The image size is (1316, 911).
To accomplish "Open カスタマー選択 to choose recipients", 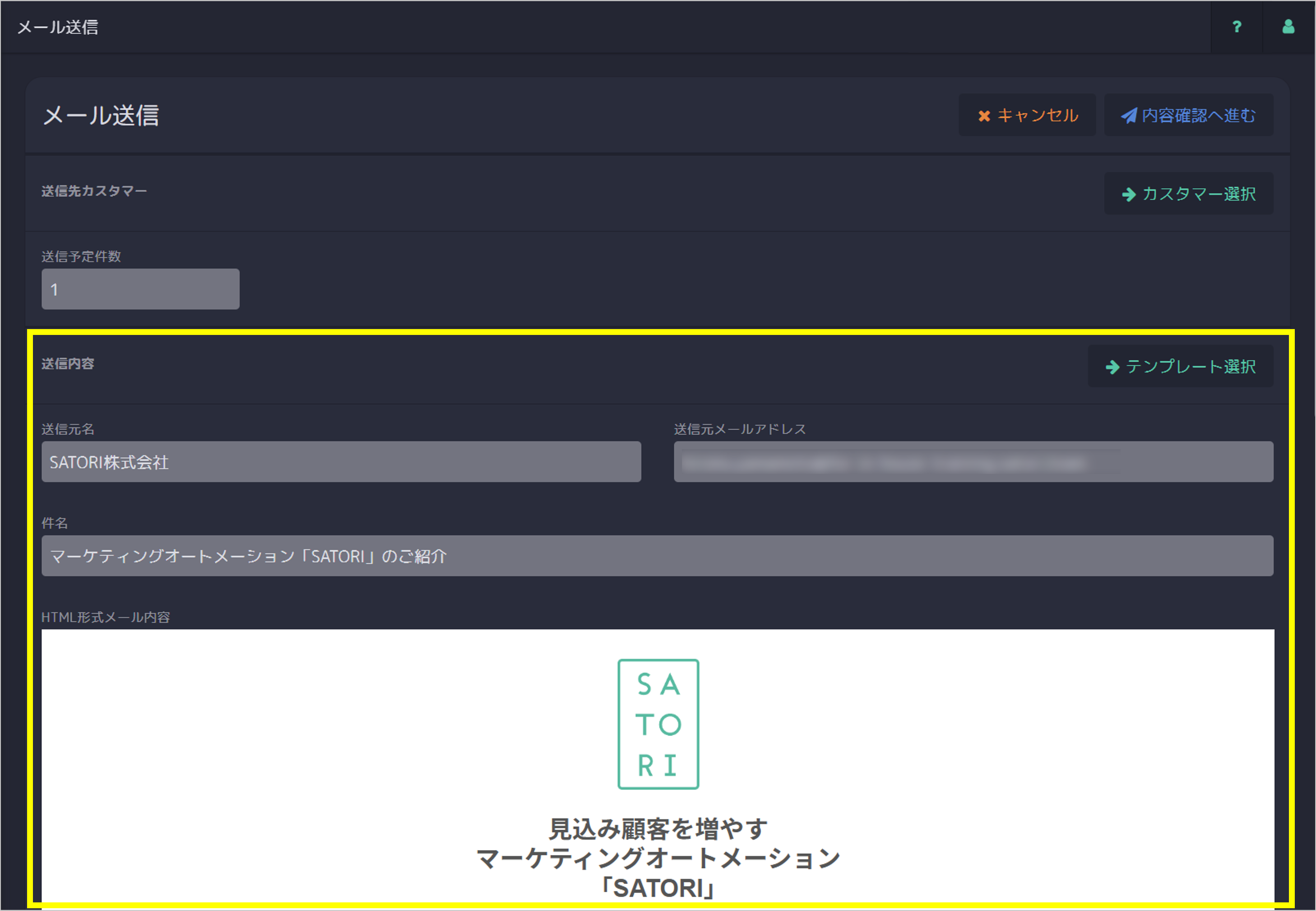I will coord(1199,194).
